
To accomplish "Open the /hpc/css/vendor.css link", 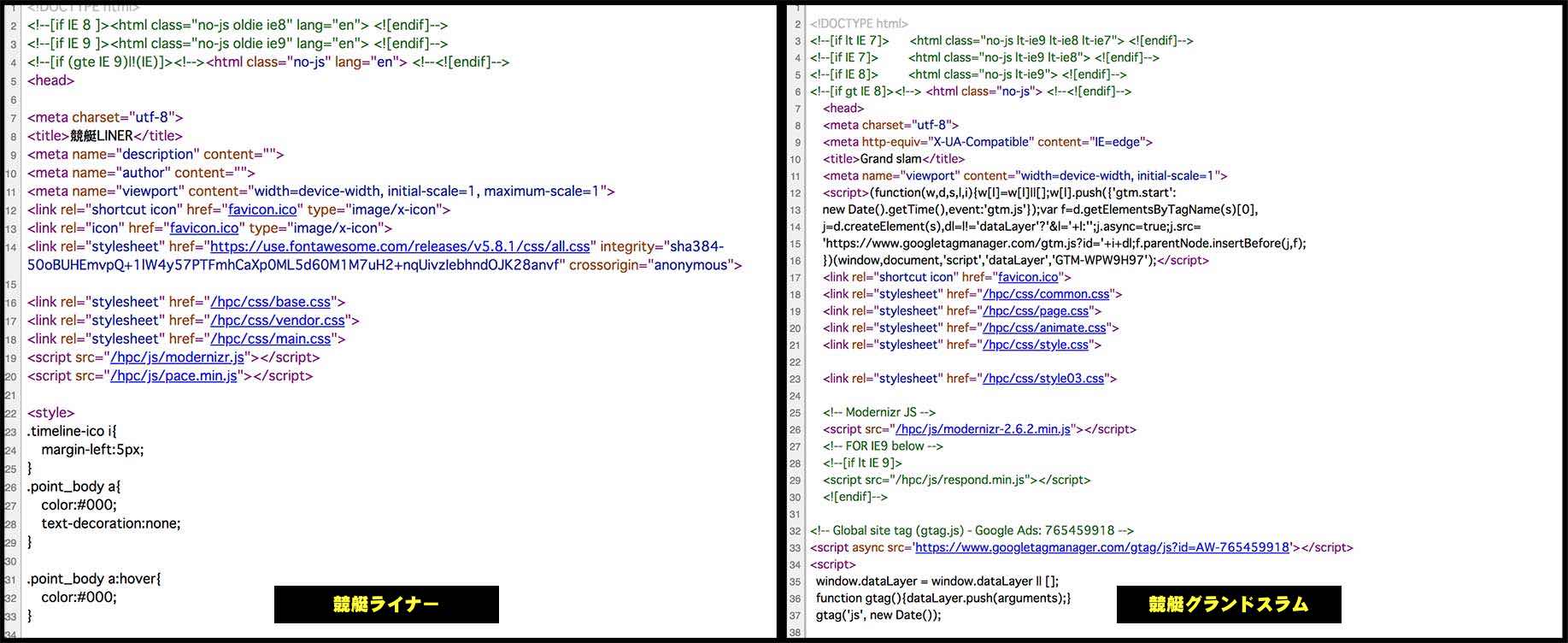I will tap(278, 321).
